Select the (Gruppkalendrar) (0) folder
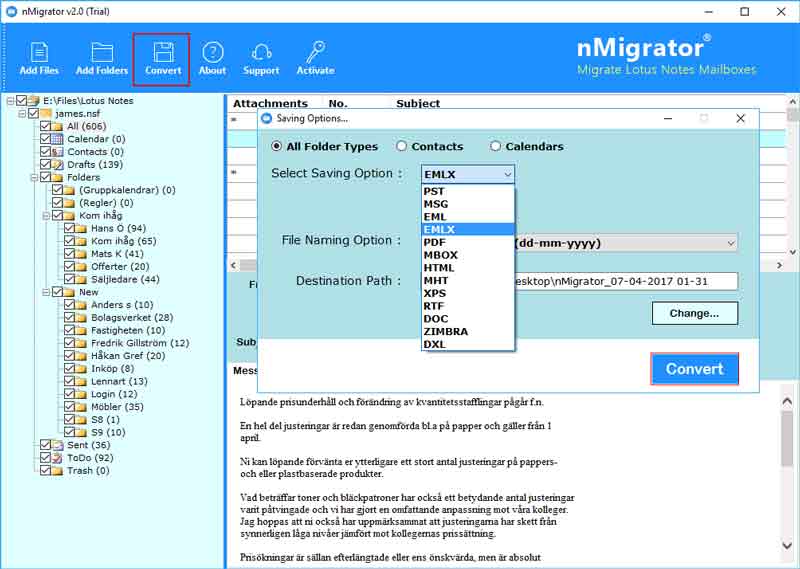This screenshot has width=800, height=569. tap(127, 190)
